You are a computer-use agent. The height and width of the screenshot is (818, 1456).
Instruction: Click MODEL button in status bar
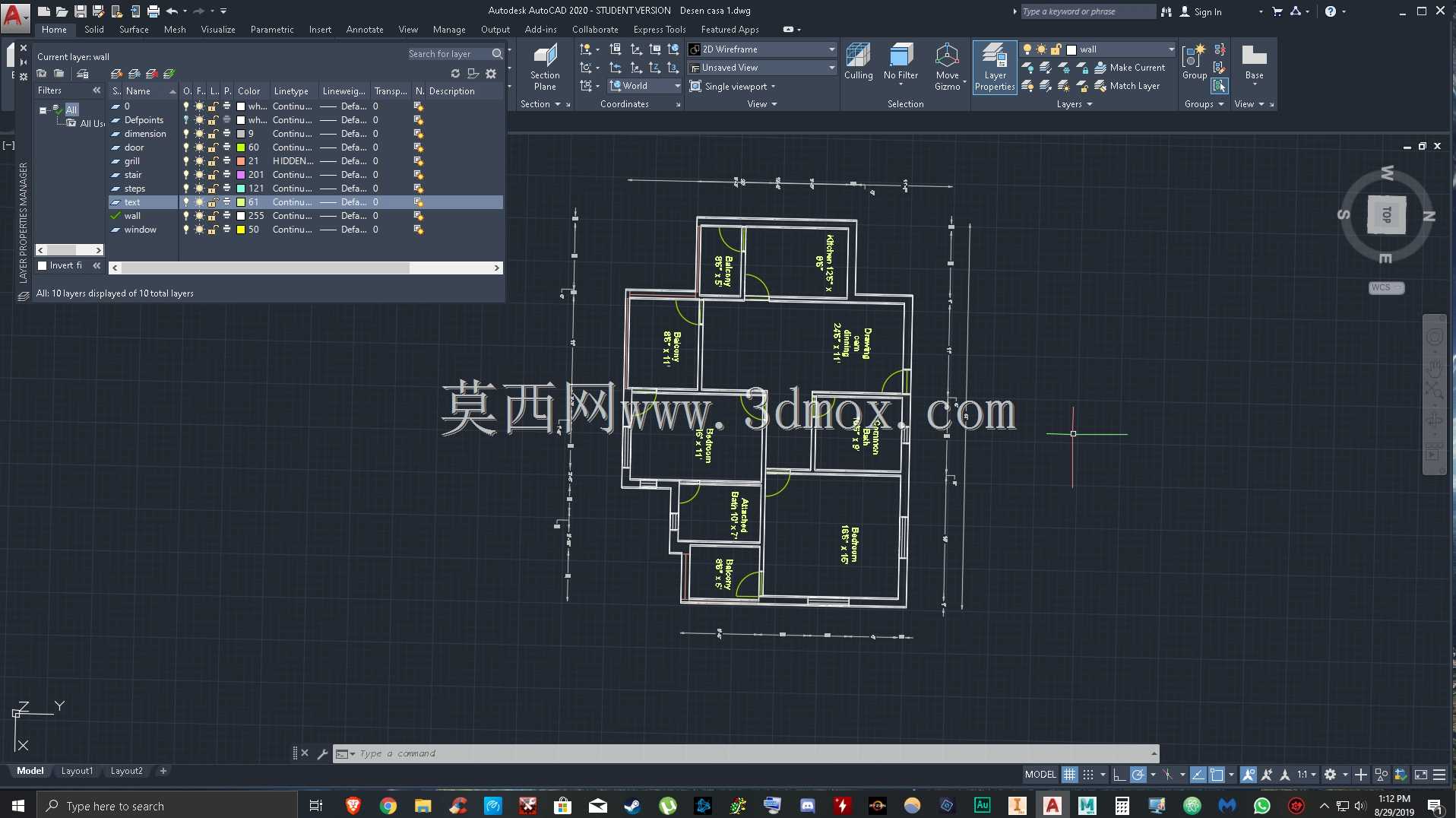1040,775
